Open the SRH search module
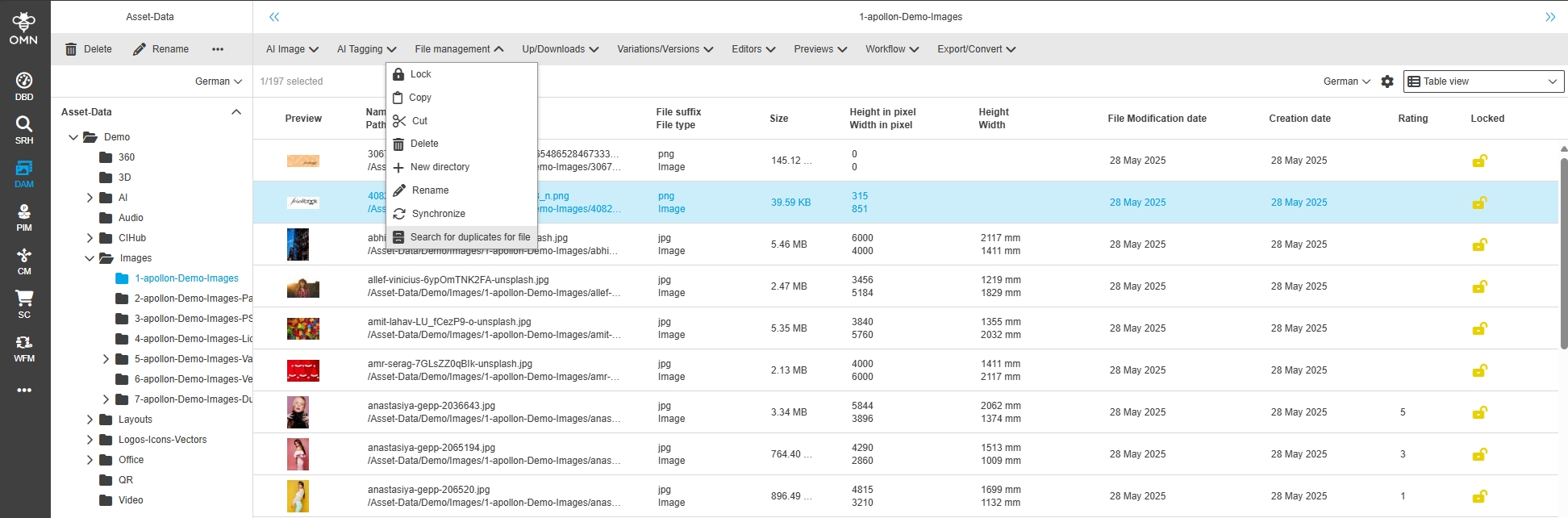The image size is (1568, 518). [x=24, y=129]
